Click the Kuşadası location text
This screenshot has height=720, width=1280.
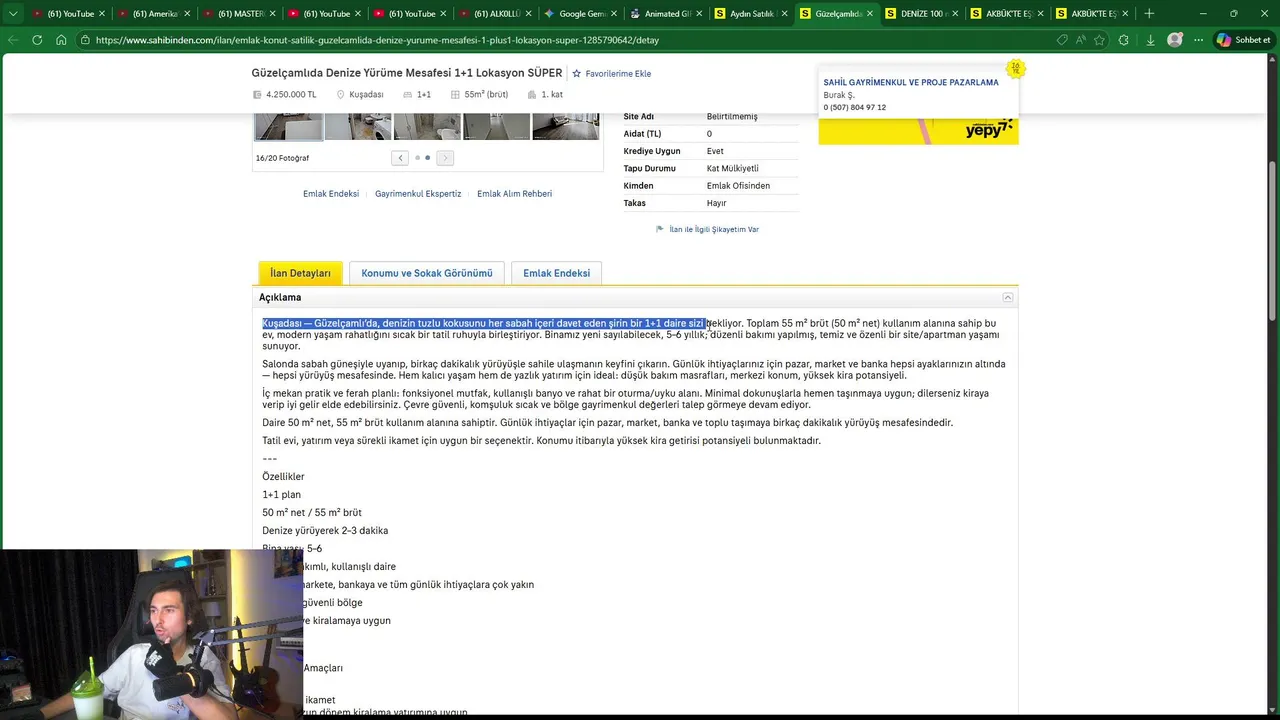coord(366,95)
